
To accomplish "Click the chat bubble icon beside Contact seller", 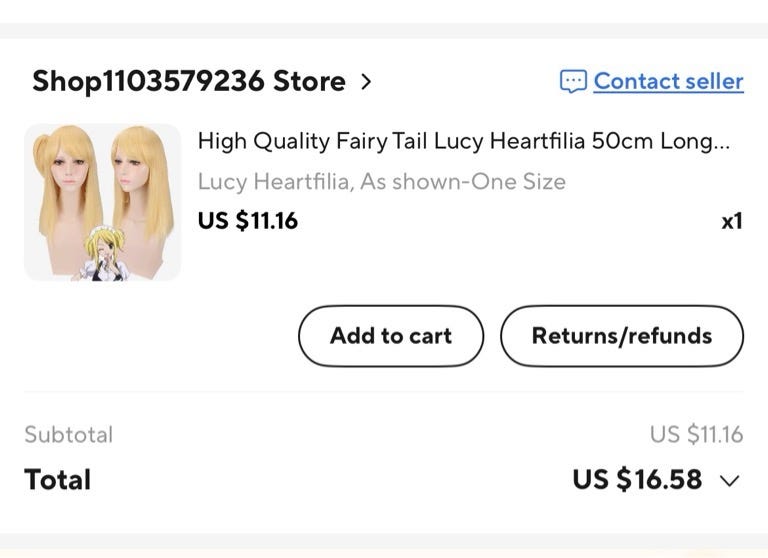I will click(x=573, y=81).
